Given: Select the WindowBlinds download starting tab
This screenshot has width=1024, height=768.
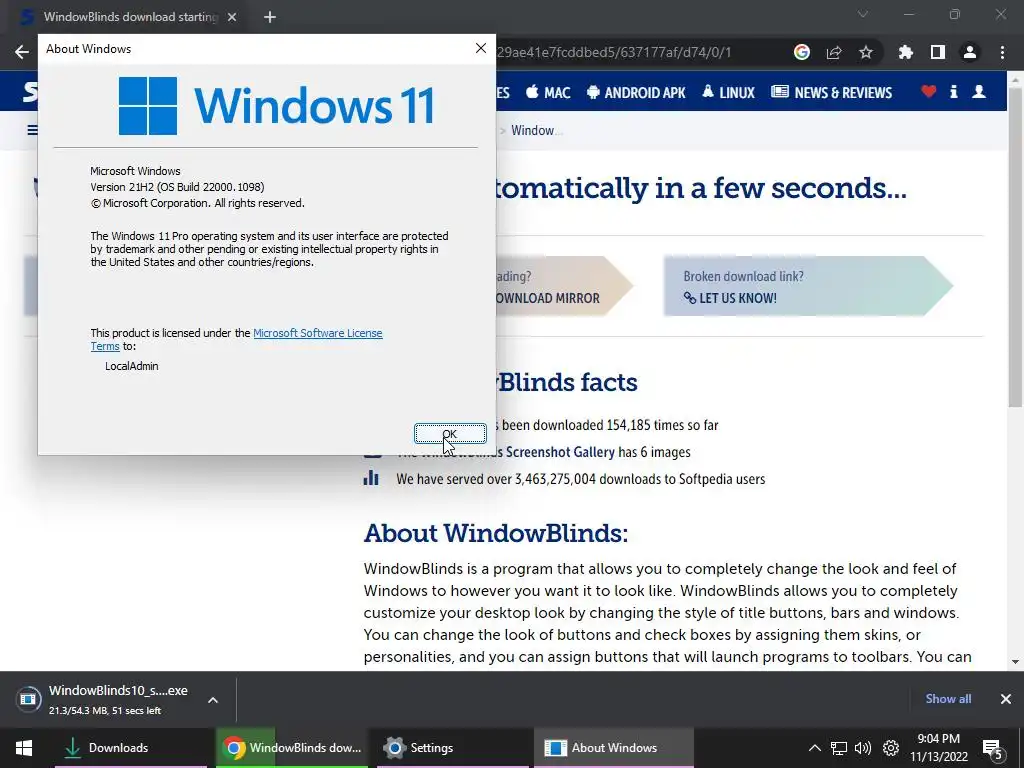Looking at the screenshot, I should [x=129, y=17].
